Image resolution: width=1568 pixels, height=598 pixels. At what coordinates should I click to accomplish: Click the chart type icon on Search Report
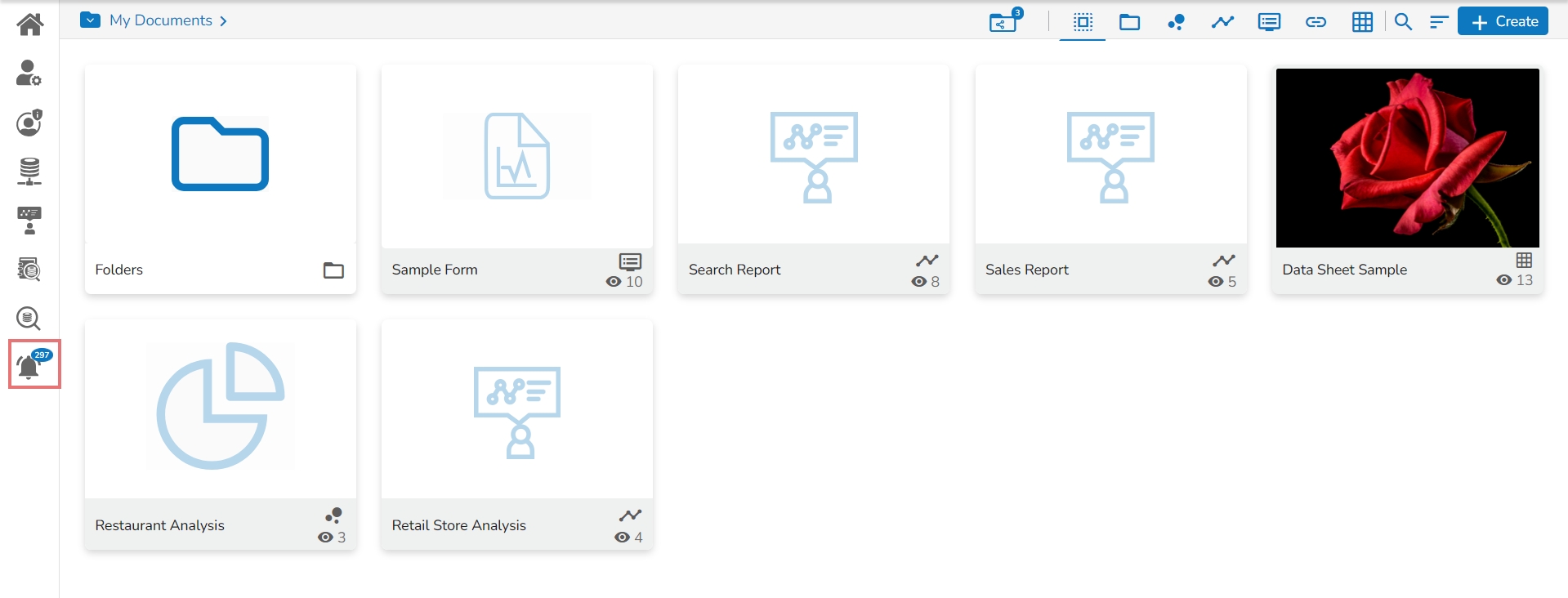pos(927,261)
